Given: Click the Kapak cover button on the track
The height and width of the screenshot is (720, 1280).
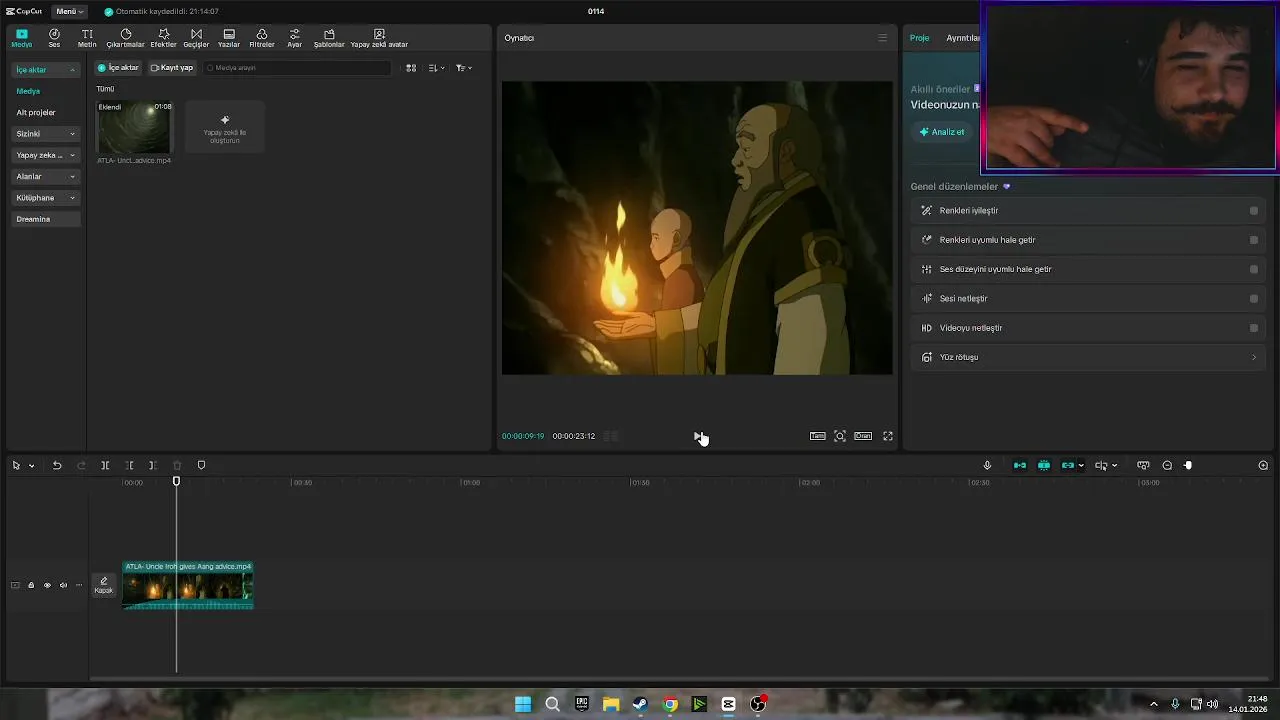Looking at the screenshot, I should pyautogui.click(x=104, y=585).
